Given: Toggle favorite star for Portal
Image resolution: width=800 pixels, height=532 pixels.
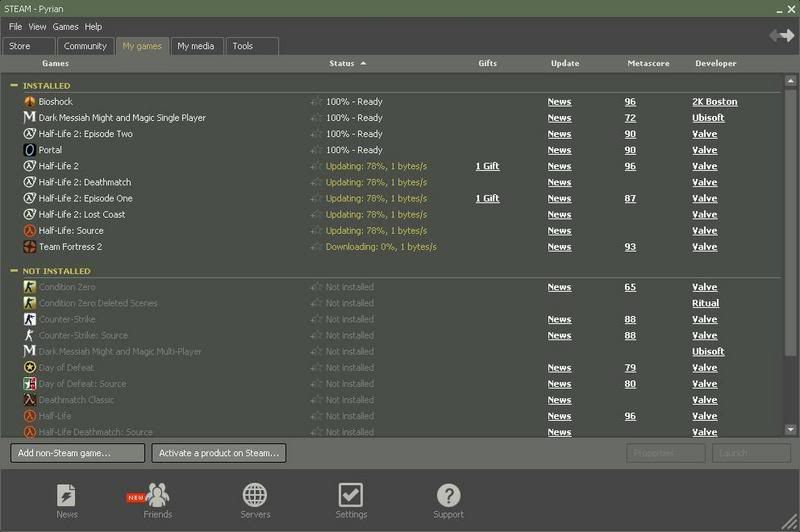Looking at the screenshot, I should 316,150.
